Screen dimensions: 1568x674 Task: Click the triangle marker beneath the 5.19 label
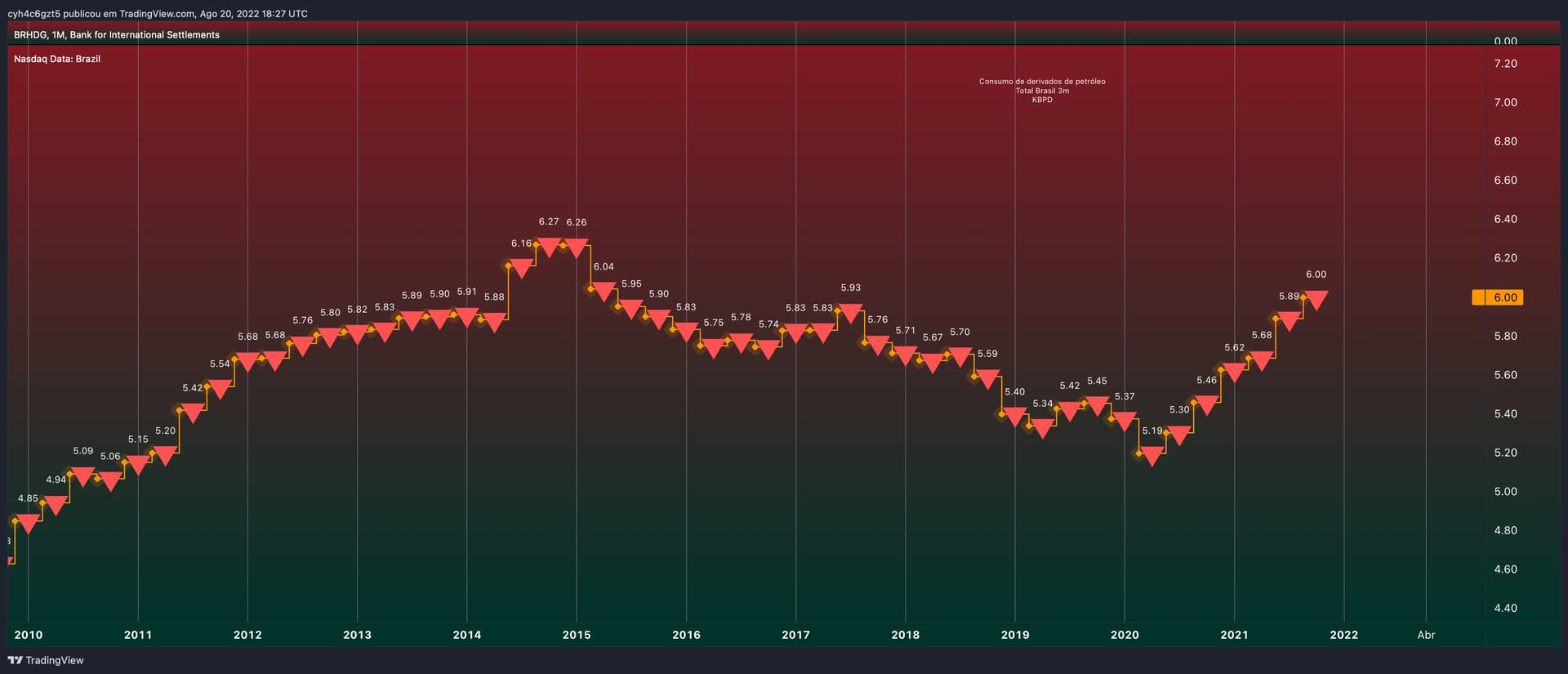click(x=1151, y=456)
